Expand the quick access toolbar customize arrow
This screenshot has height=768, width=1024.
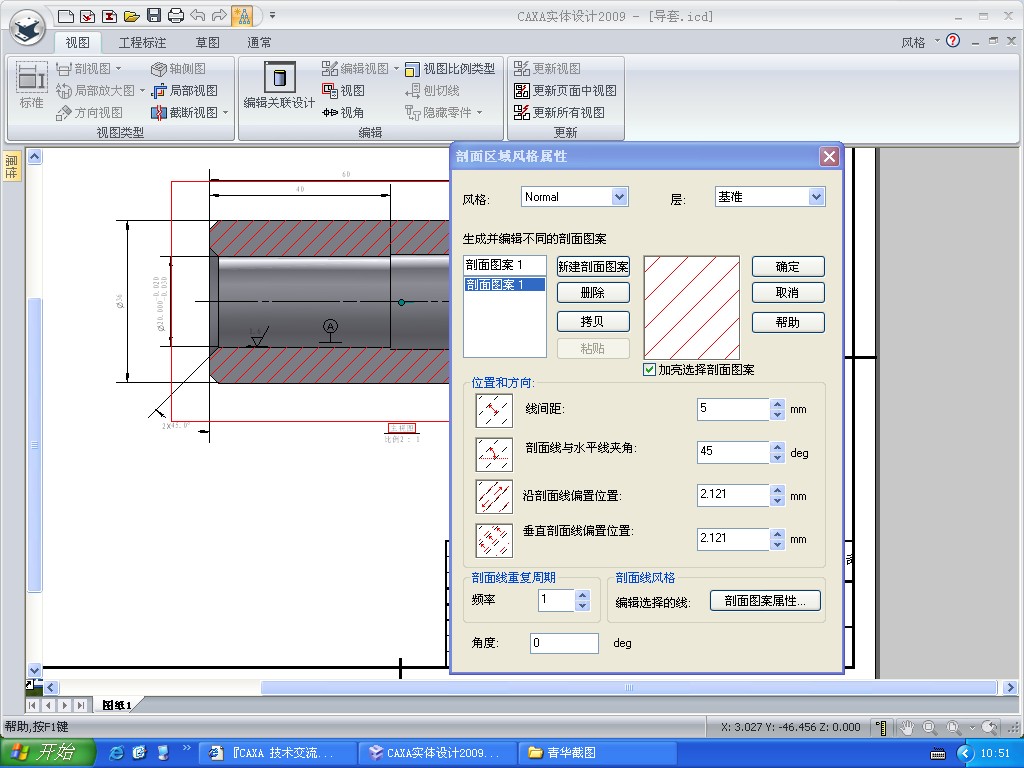pos(272,16)
